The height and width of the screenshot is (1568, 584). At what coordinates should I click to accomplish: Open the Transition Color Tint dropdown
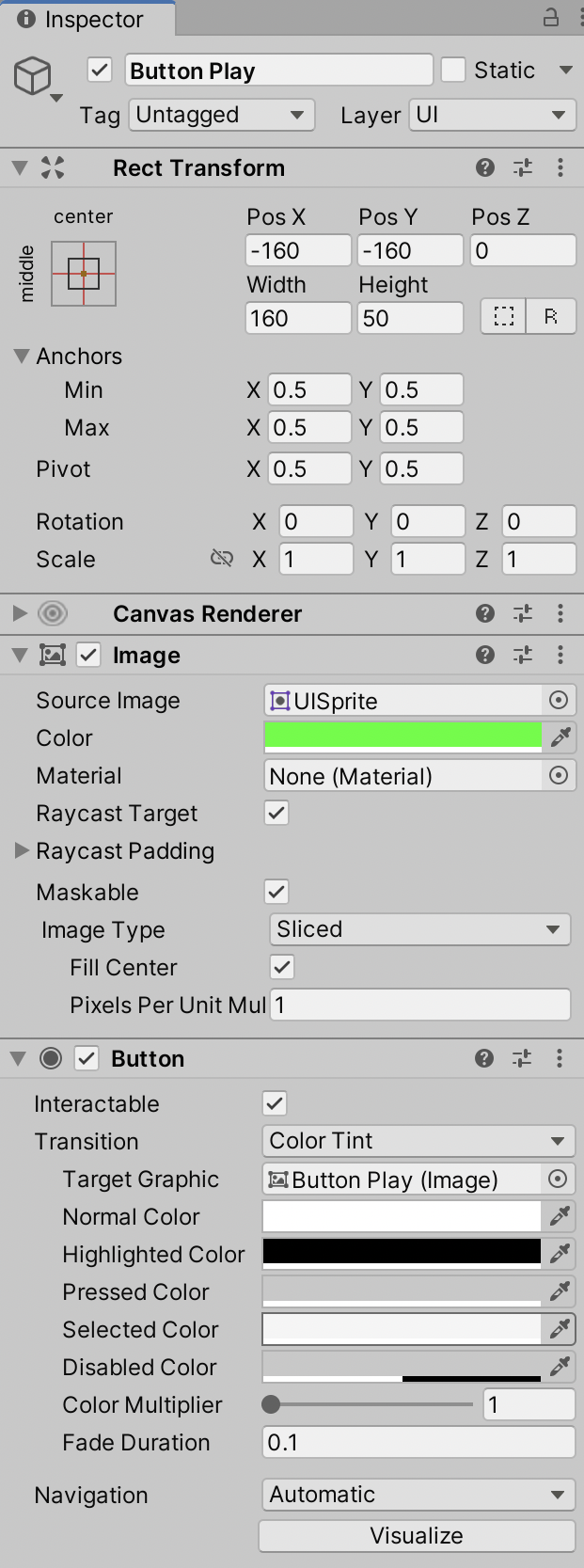pyautogui.click(x=418, y=1141)
